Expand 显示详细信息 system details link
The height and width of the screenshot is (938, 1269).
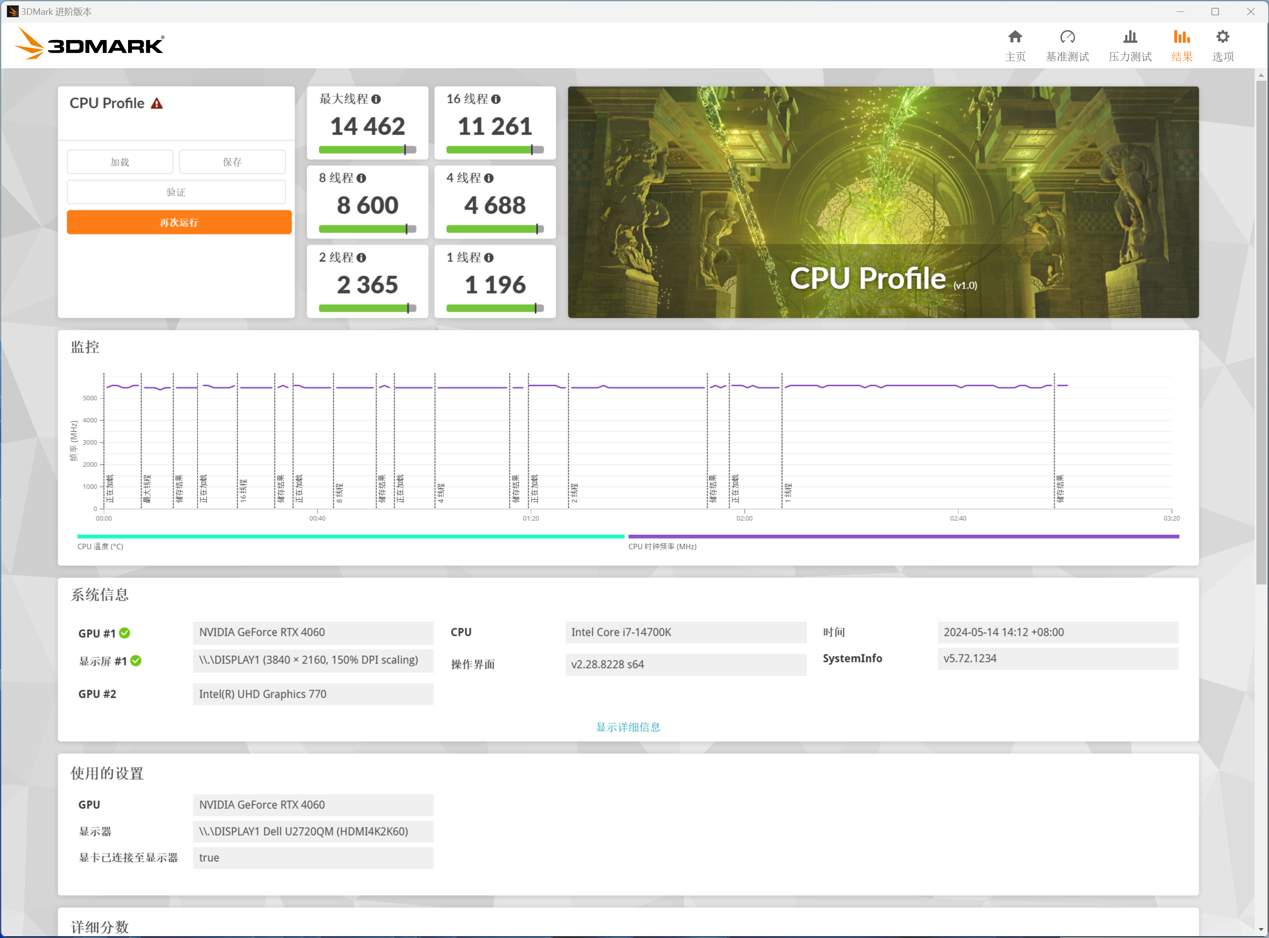click(628, 727)
